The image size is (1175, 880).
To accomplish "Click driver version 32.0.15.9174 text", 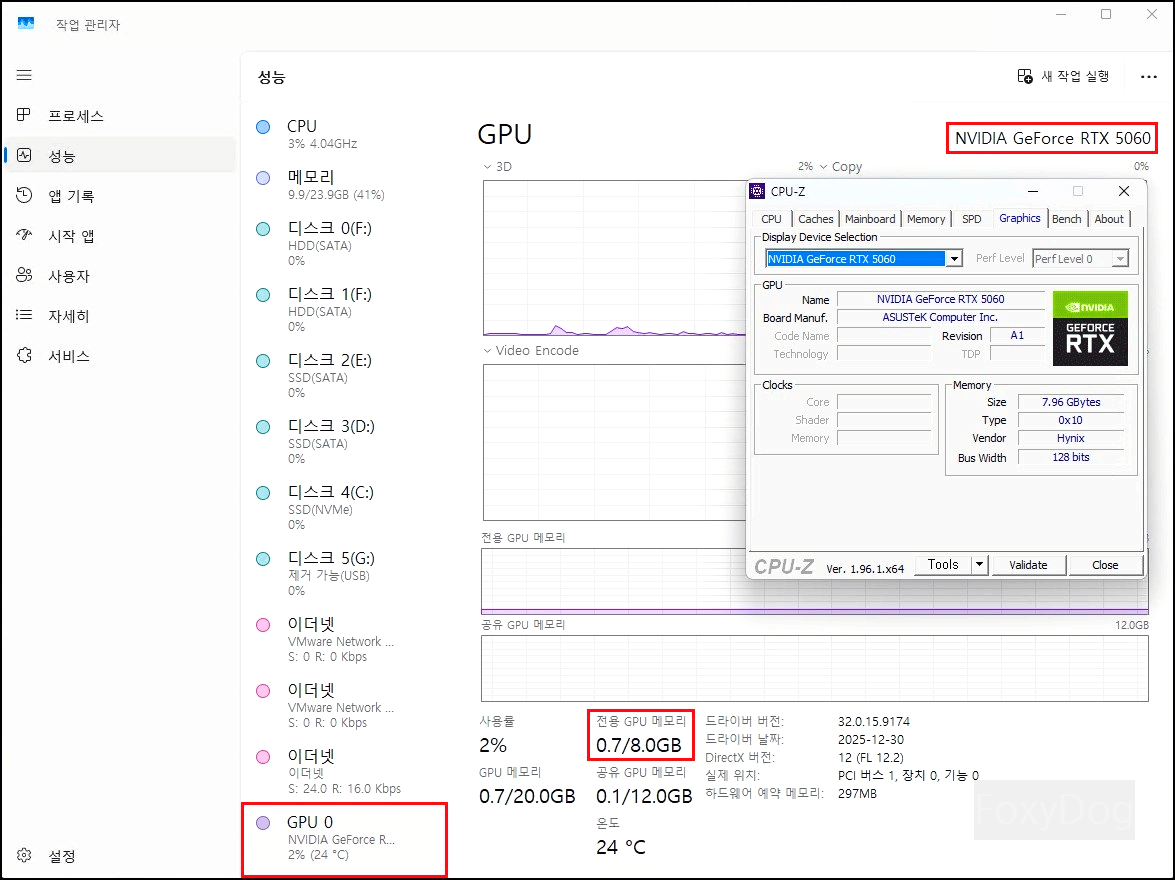I will pos(874,721).
